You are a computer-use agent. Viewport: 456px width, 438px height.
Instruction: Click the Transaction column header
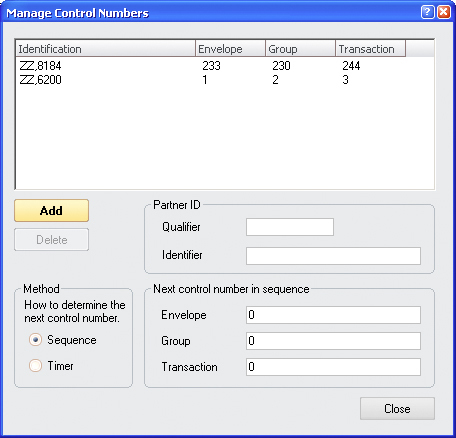coord(370,49)
